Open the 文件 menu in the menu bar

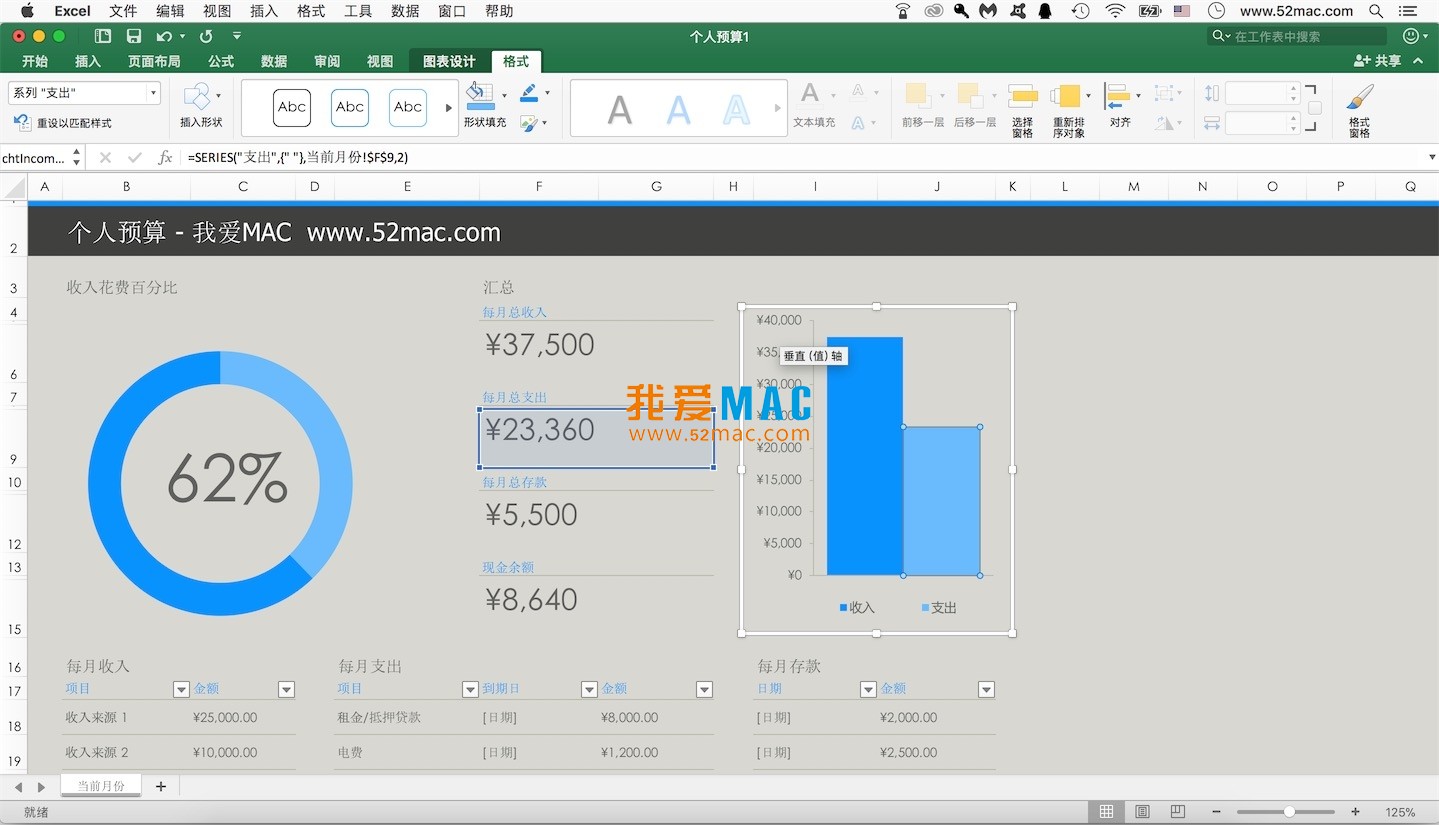[x=123, y=11]
